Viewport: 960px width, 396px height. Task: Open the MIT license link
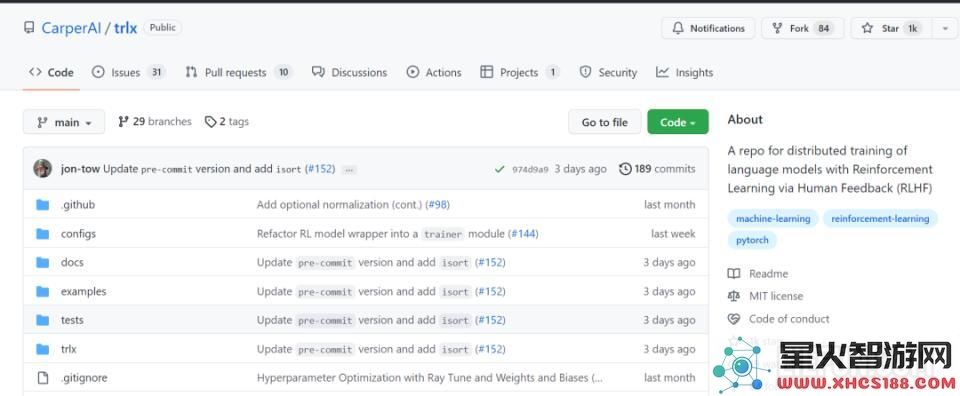click(765, 296)
